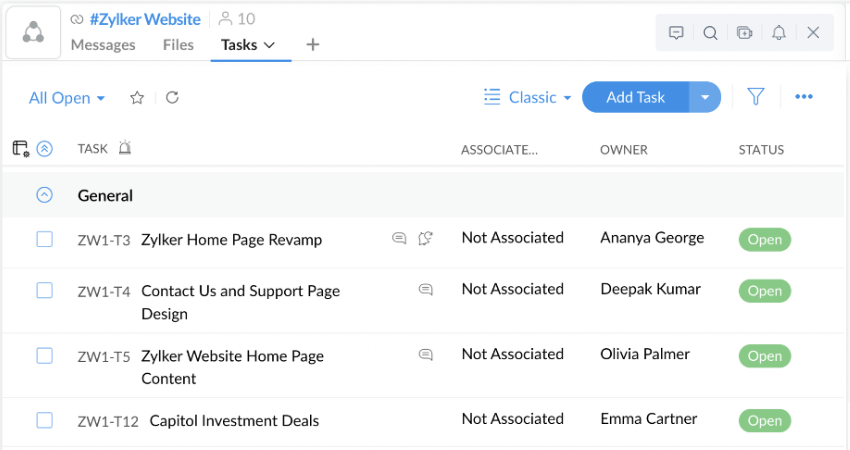The height and width of the screenshot is (450, 850).
Task: Check the ZW1-T3 task checkbox
Action: (44, 239)
